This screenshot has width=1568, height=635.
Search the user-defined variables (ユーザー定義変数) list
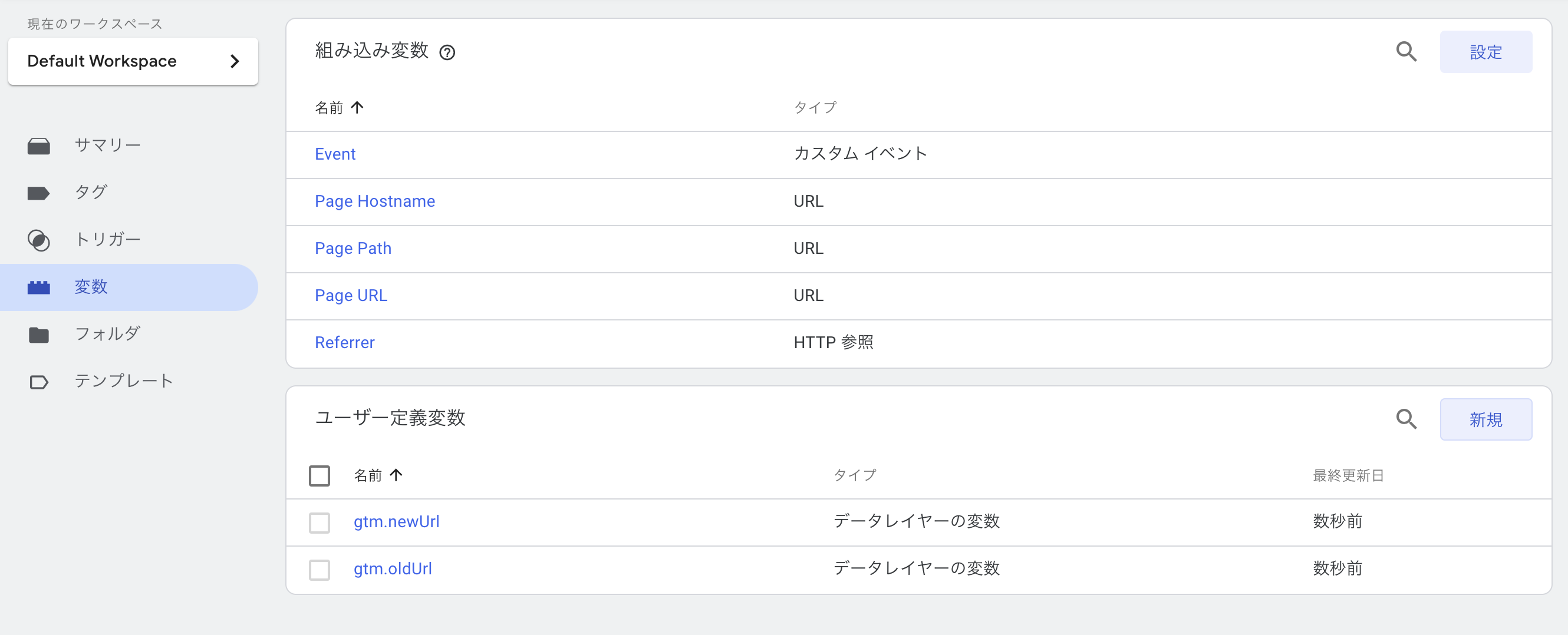point(1405,419)
